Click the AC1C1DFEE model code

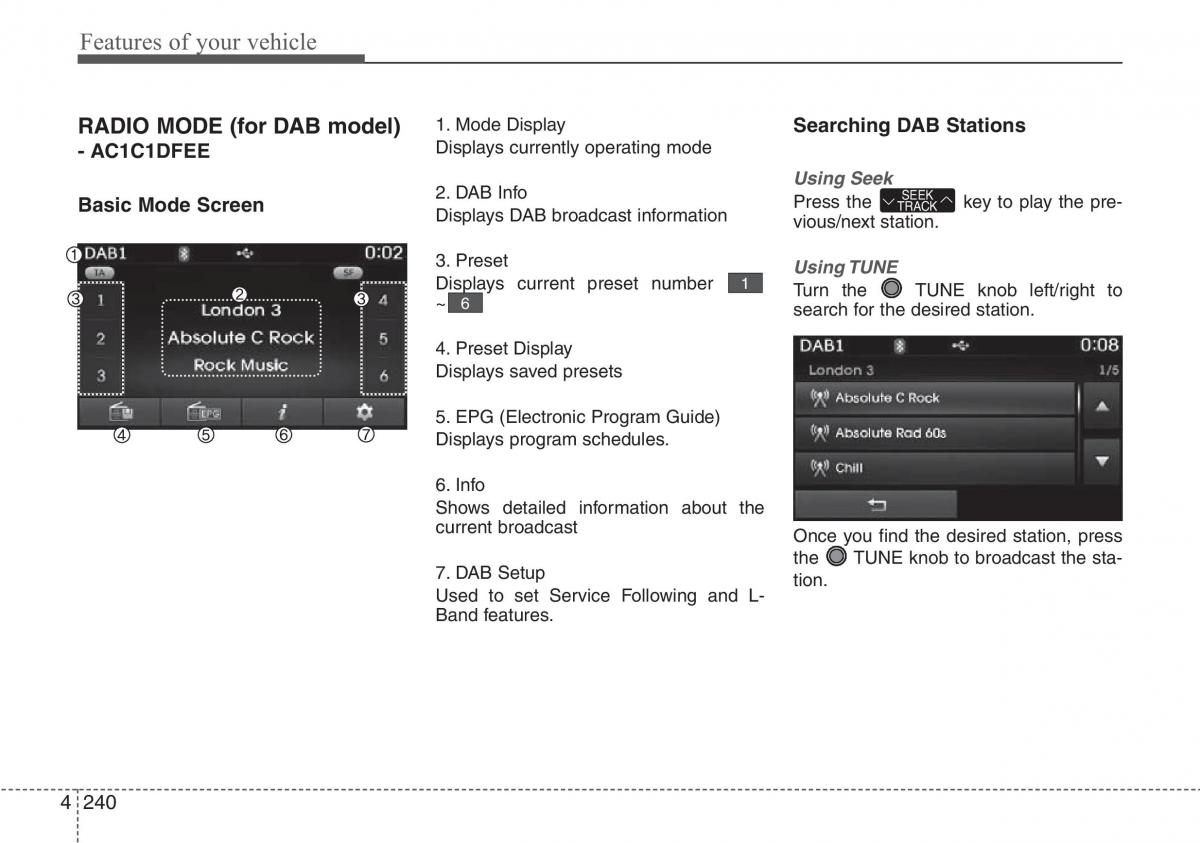151,153
